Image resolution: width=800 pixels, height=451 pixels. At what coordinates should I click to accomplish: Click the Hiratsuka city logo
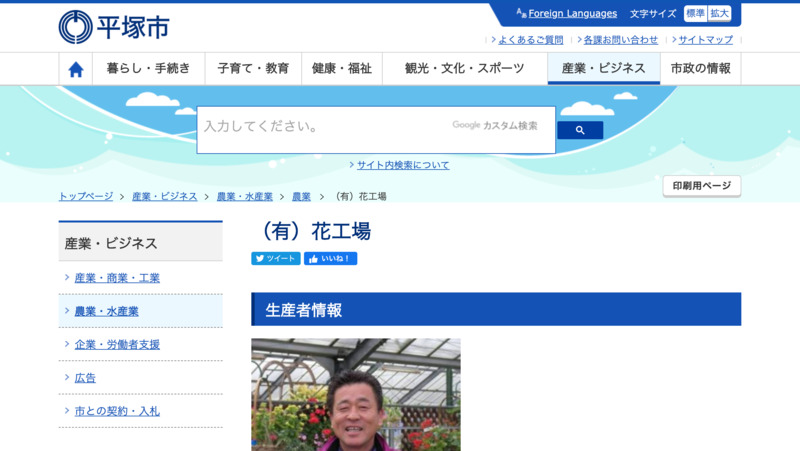(114, 27)
